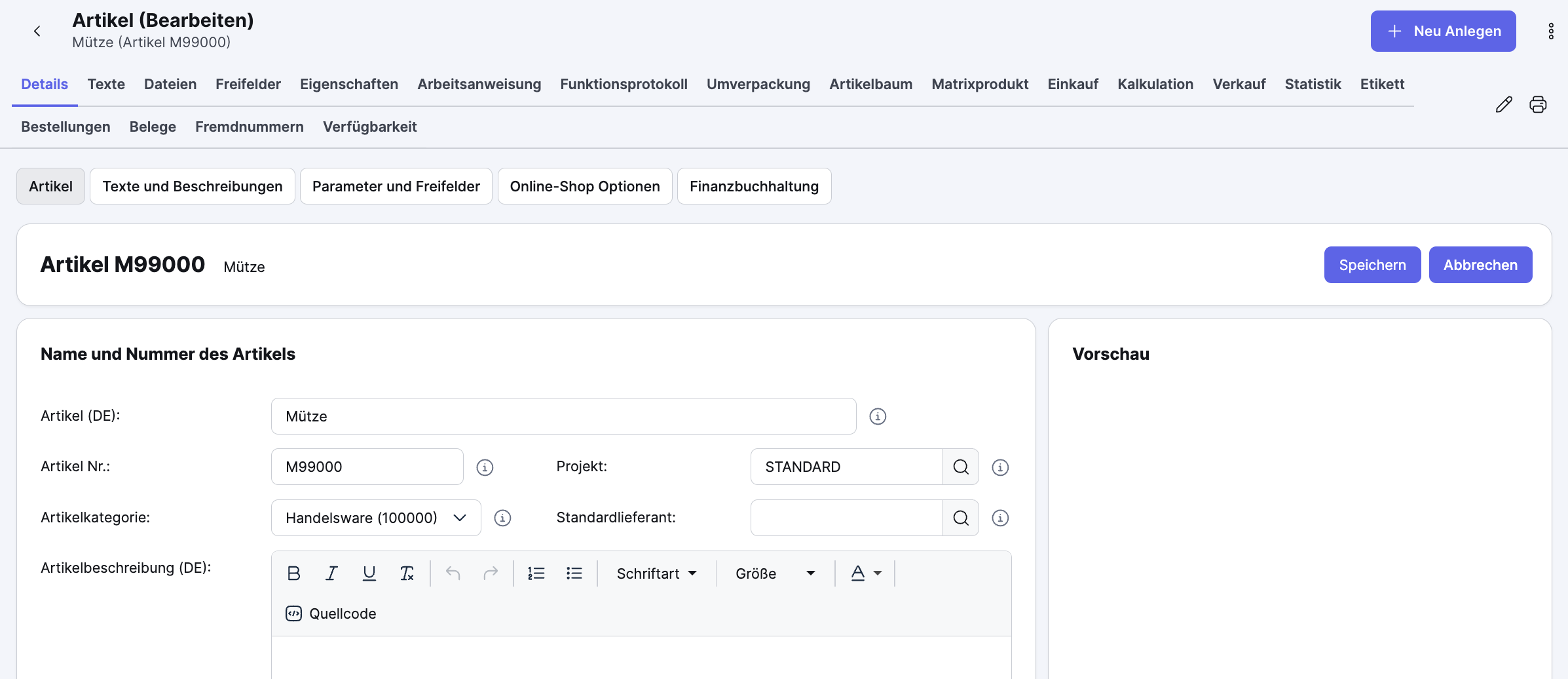Toggle bold formatting
Screen dimensions: 1568x679
pyautogui.click(x=293, y=573)
